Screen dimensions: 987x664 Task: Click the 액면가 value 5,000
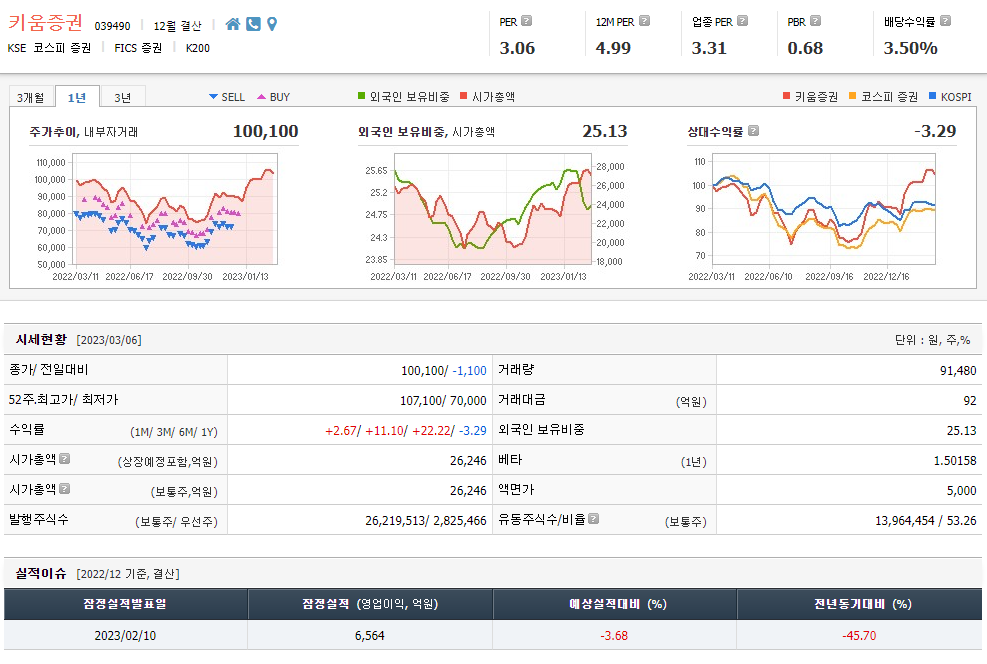[x=962, y=490]
